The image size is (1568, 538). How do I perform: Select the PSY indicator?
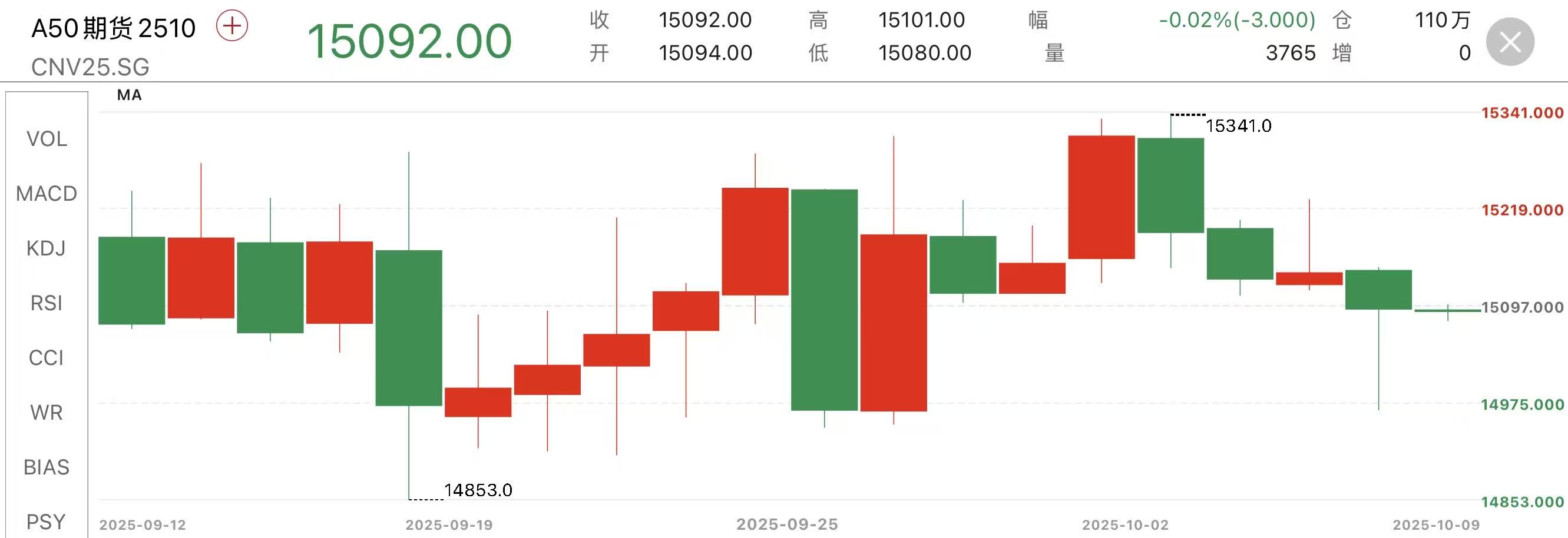[47, 522]
